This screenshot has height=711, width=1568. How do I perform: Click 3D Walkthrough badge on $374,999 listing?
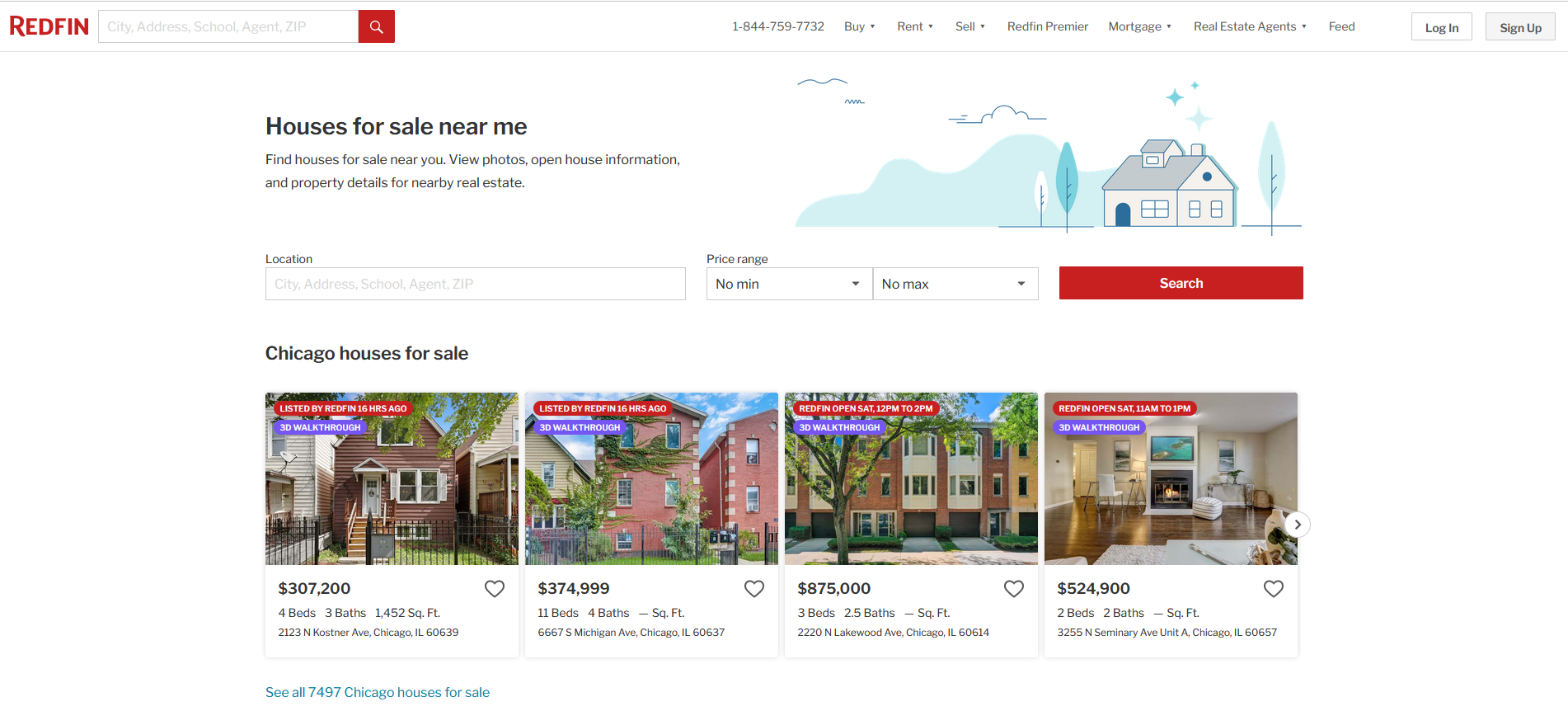tap(580, 427)
